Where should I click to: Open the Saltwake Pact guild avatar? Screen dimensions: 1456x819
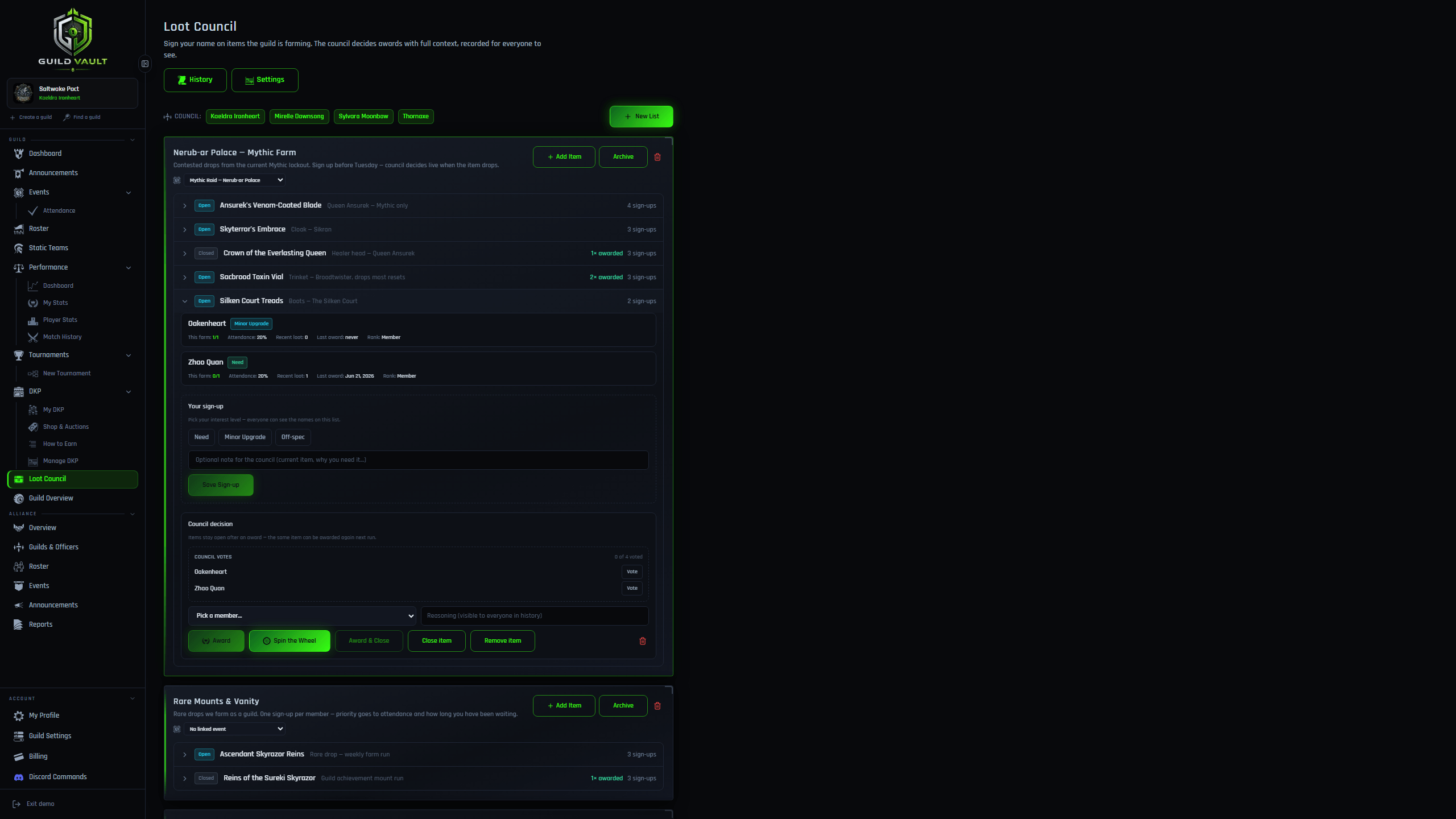[x=23, y=93]
